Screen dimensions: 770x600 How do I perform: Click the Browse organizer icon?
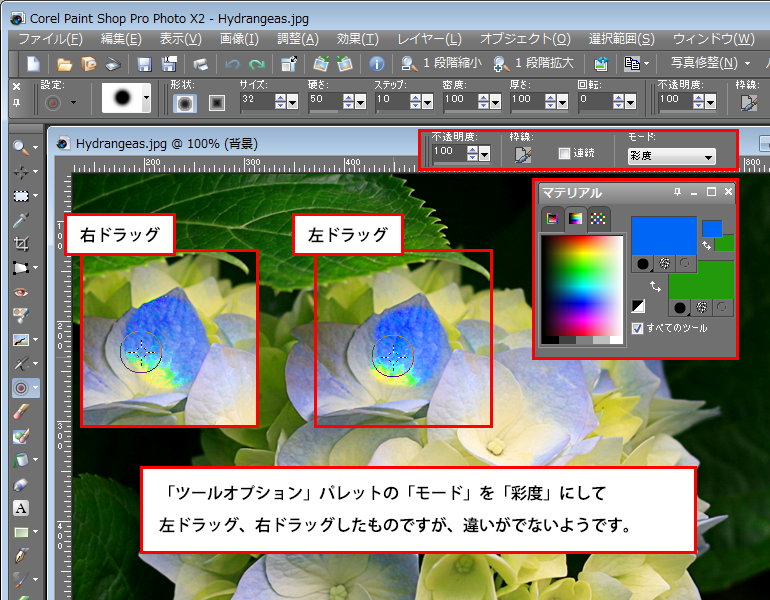pyautogui.click(x=88, y=64)
